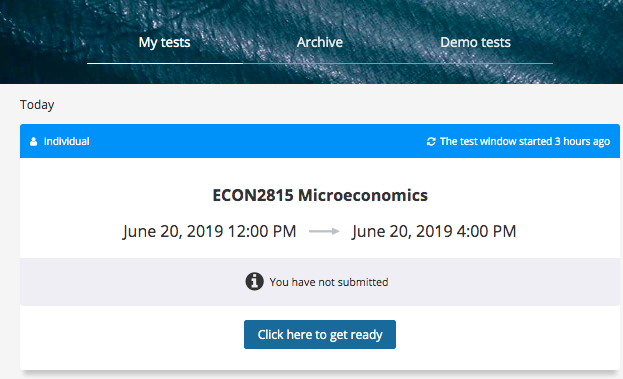Click the end date June 20, 2019 4:00 PM
The image size is (623, 379).
point(434,231)
